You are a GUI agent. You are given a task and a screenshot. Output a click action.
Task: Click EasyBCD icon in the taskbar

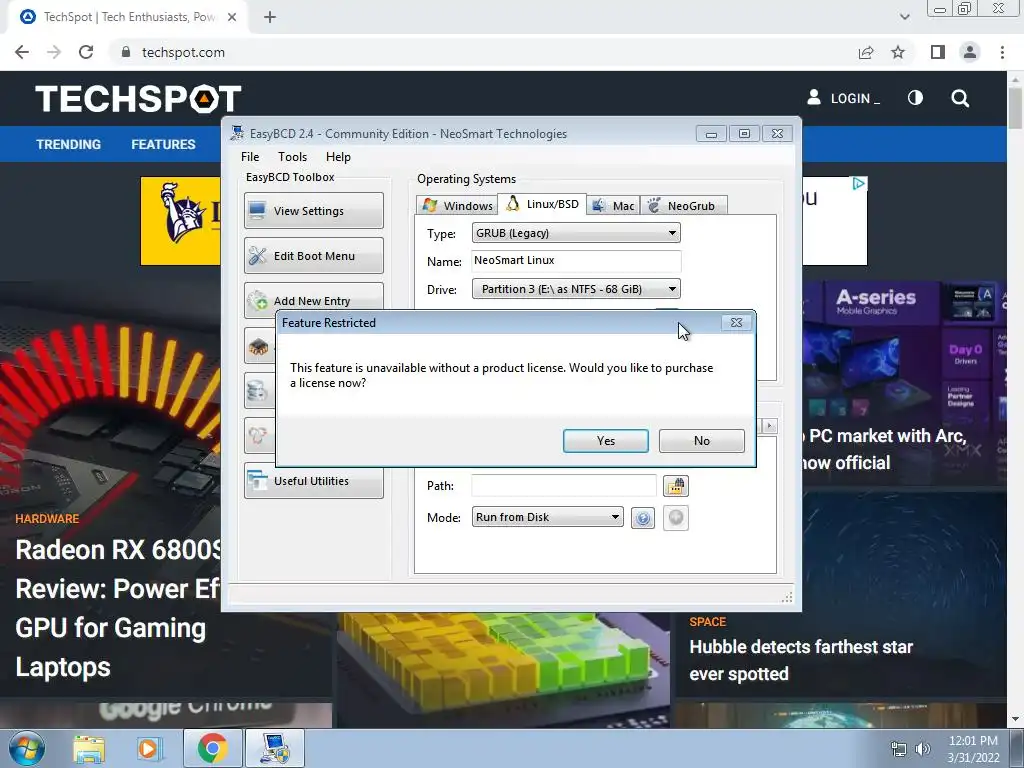point(275,748)
